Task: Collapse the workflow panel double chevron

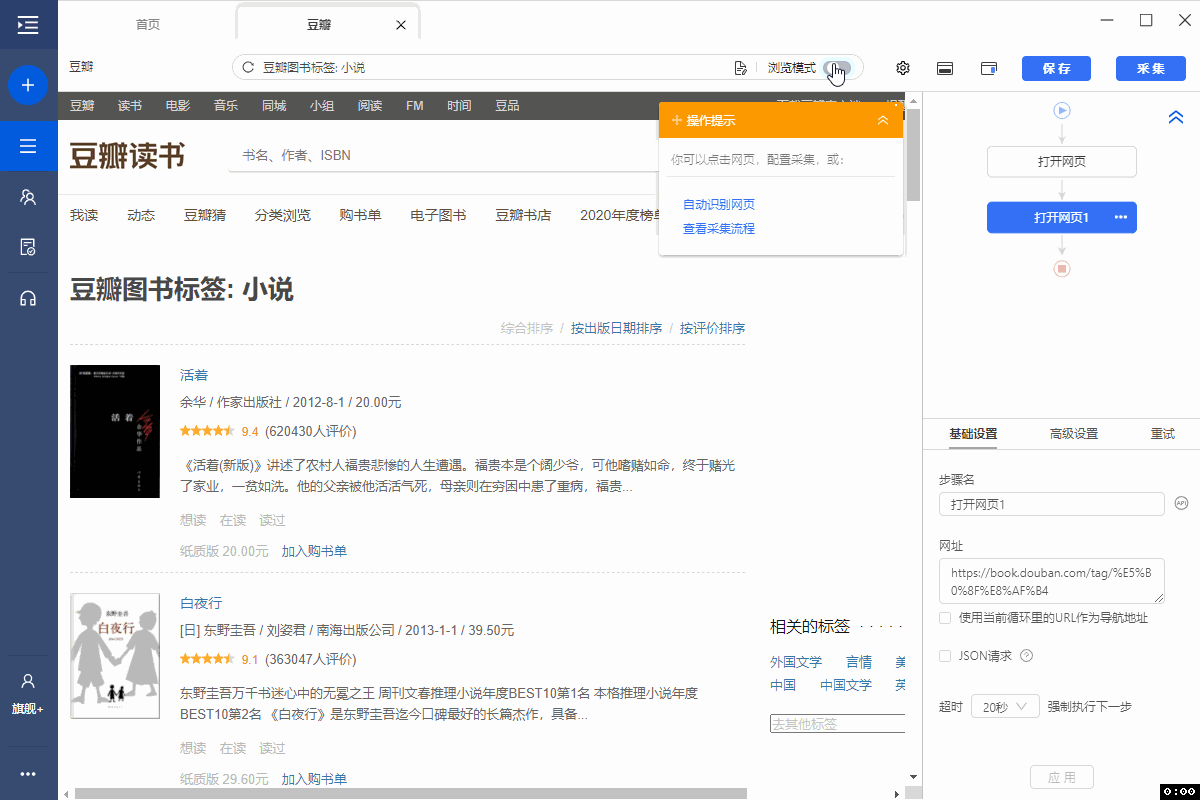Action: tap(1176, 118)
